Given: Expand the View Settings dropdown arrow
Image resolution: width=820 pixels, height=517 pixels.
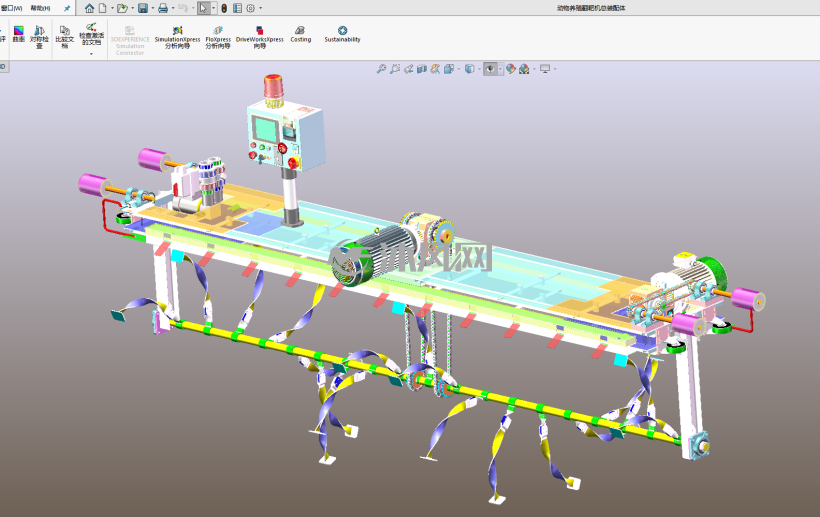Looking at the screenshot, I should coord(555,69).
